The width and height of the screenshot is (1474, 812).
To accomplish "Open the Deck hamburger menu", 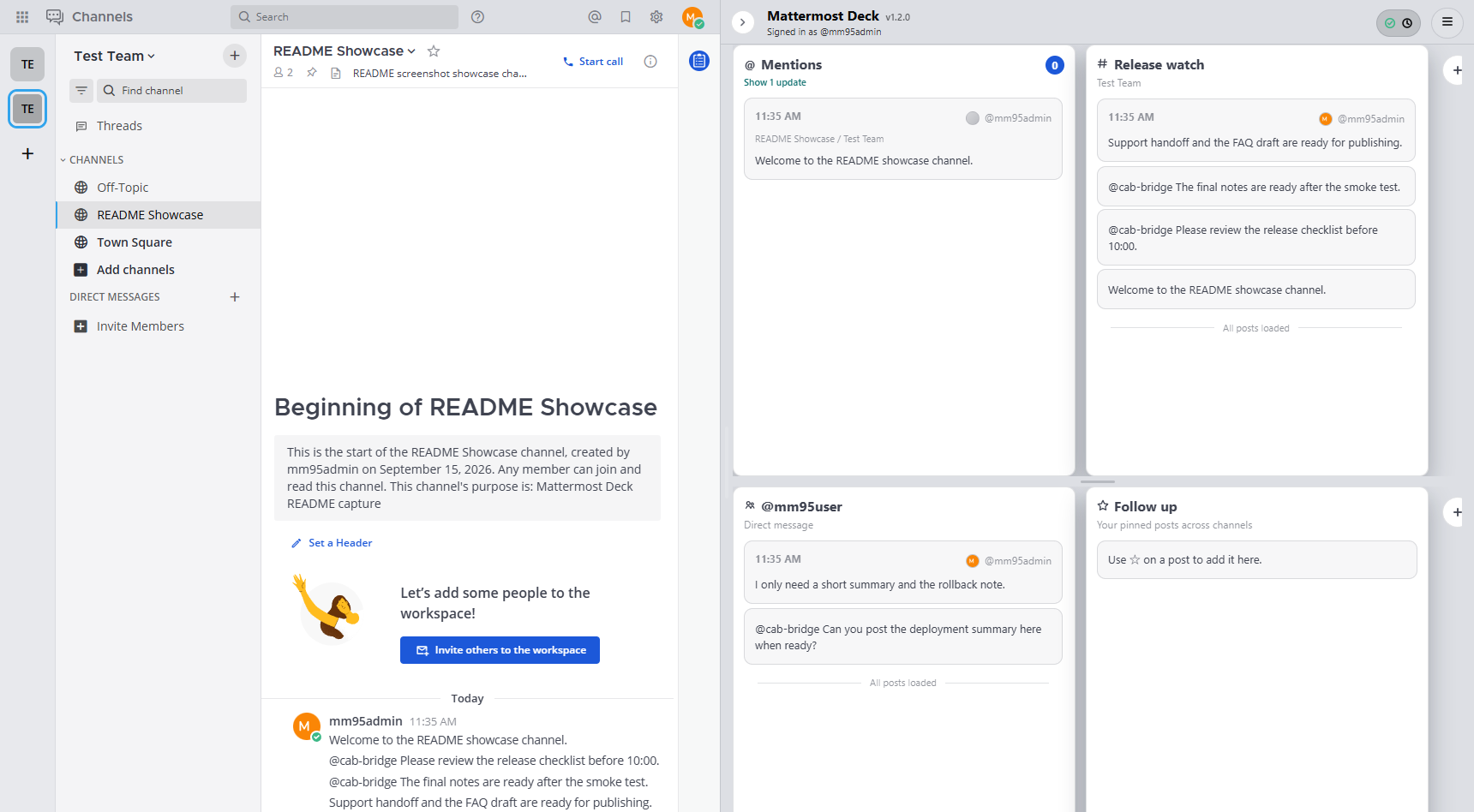I will click(x=1447, y=22).
